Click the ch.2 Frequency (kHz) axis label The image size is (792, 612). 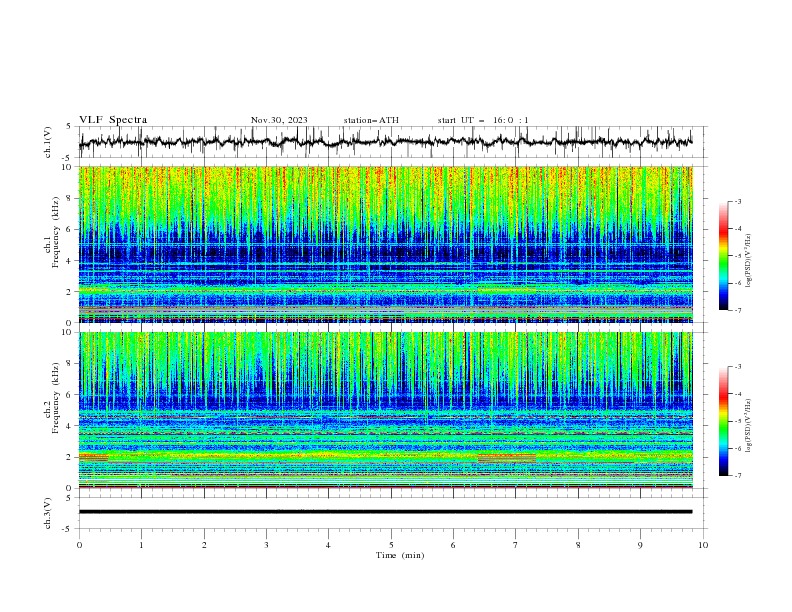pos(58,398)
